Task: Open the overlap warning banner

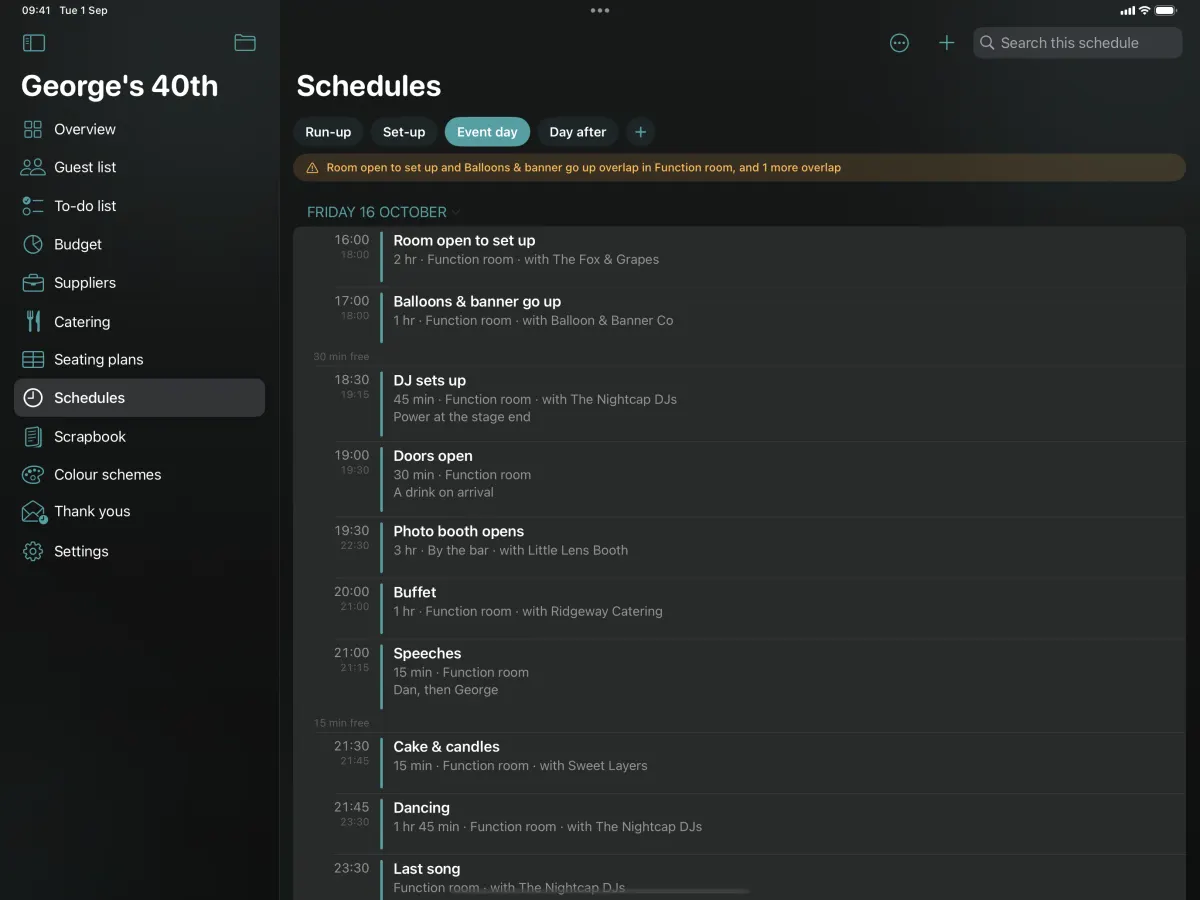Action: 739,168
